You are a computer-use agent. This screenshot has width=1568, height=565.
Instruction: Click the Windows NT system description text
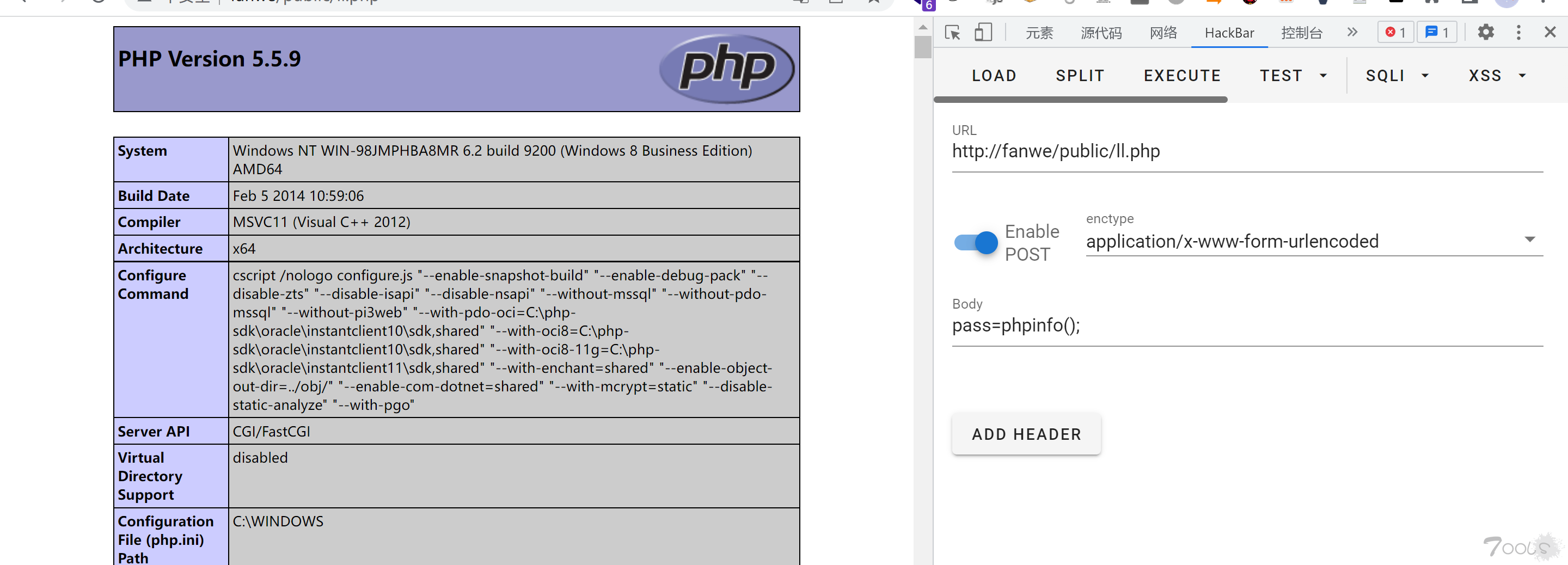pyautogui.click(x=492, y=159)
